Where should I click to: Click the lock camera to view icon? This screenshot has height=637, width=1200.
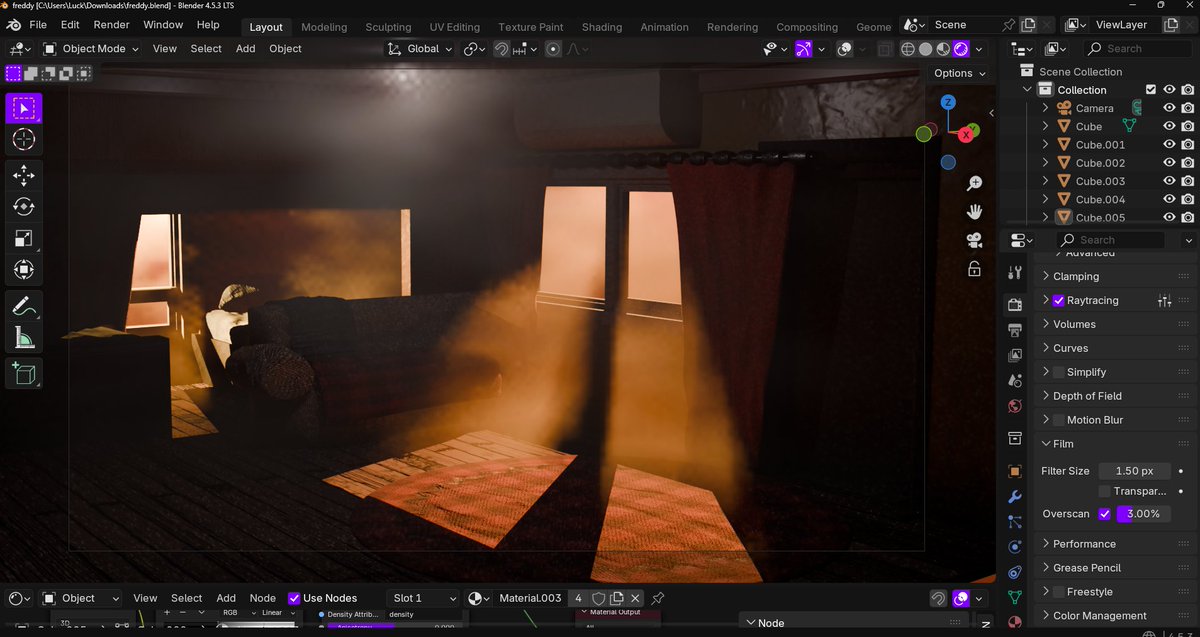(x=974, y=268)
